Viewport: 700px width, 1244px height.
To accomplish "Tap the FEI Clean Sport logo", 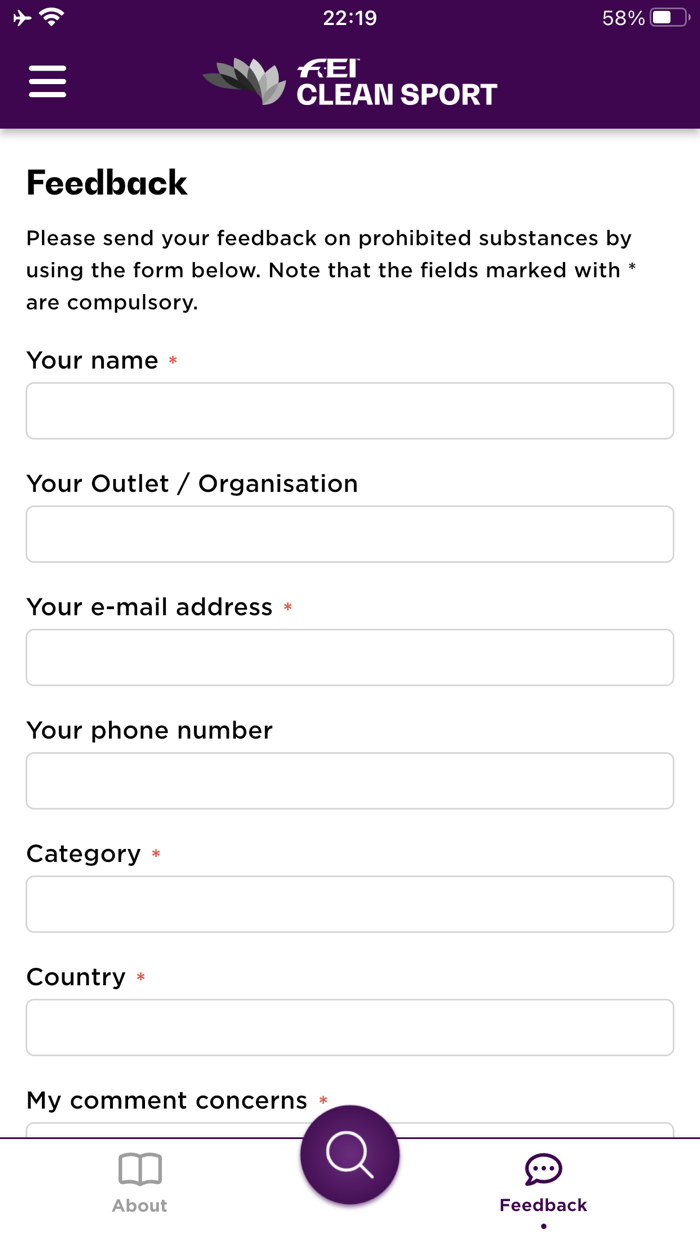I will 349,81.
